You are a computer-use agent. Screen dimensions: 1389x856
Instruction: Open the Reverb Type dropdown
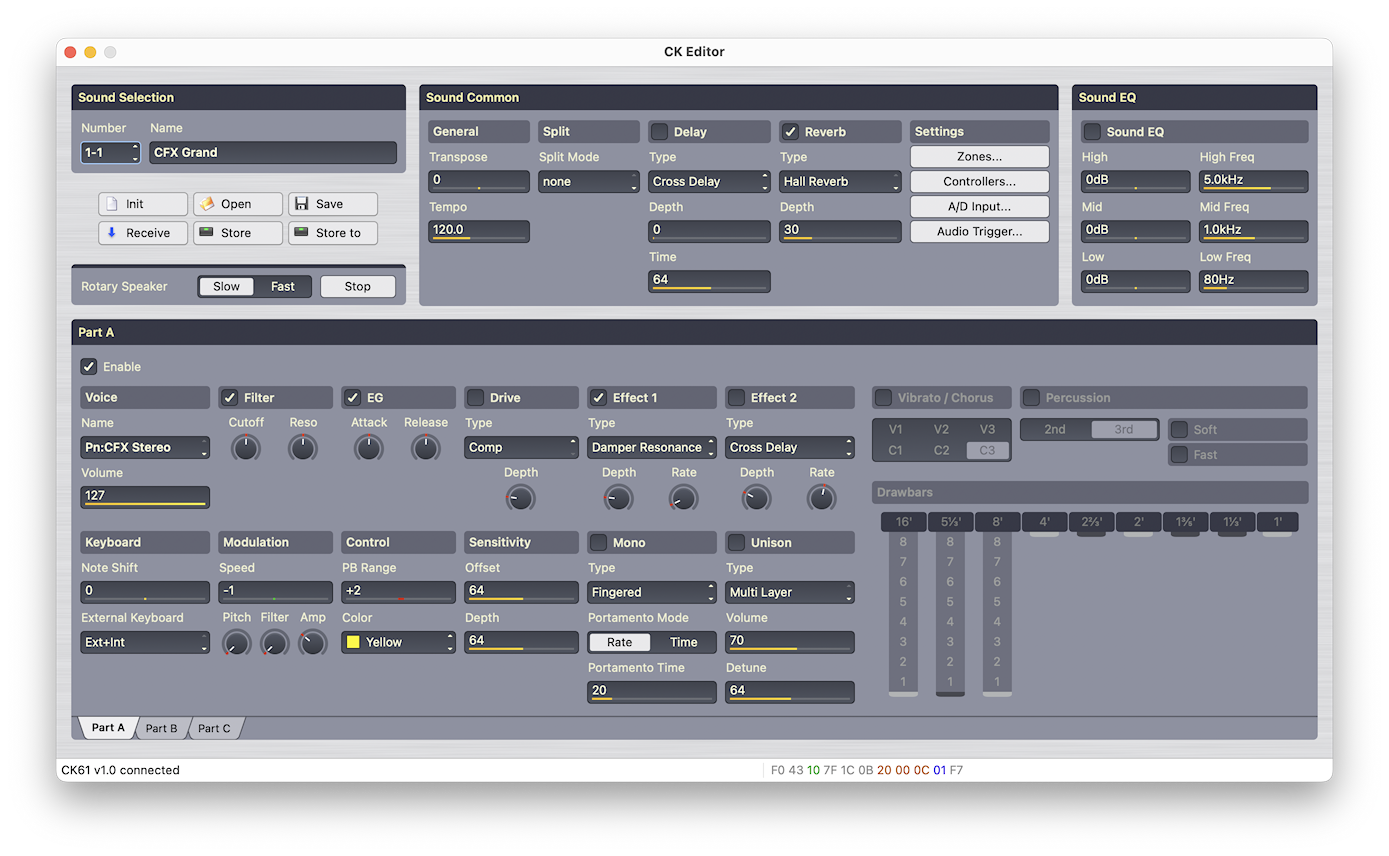840,182
